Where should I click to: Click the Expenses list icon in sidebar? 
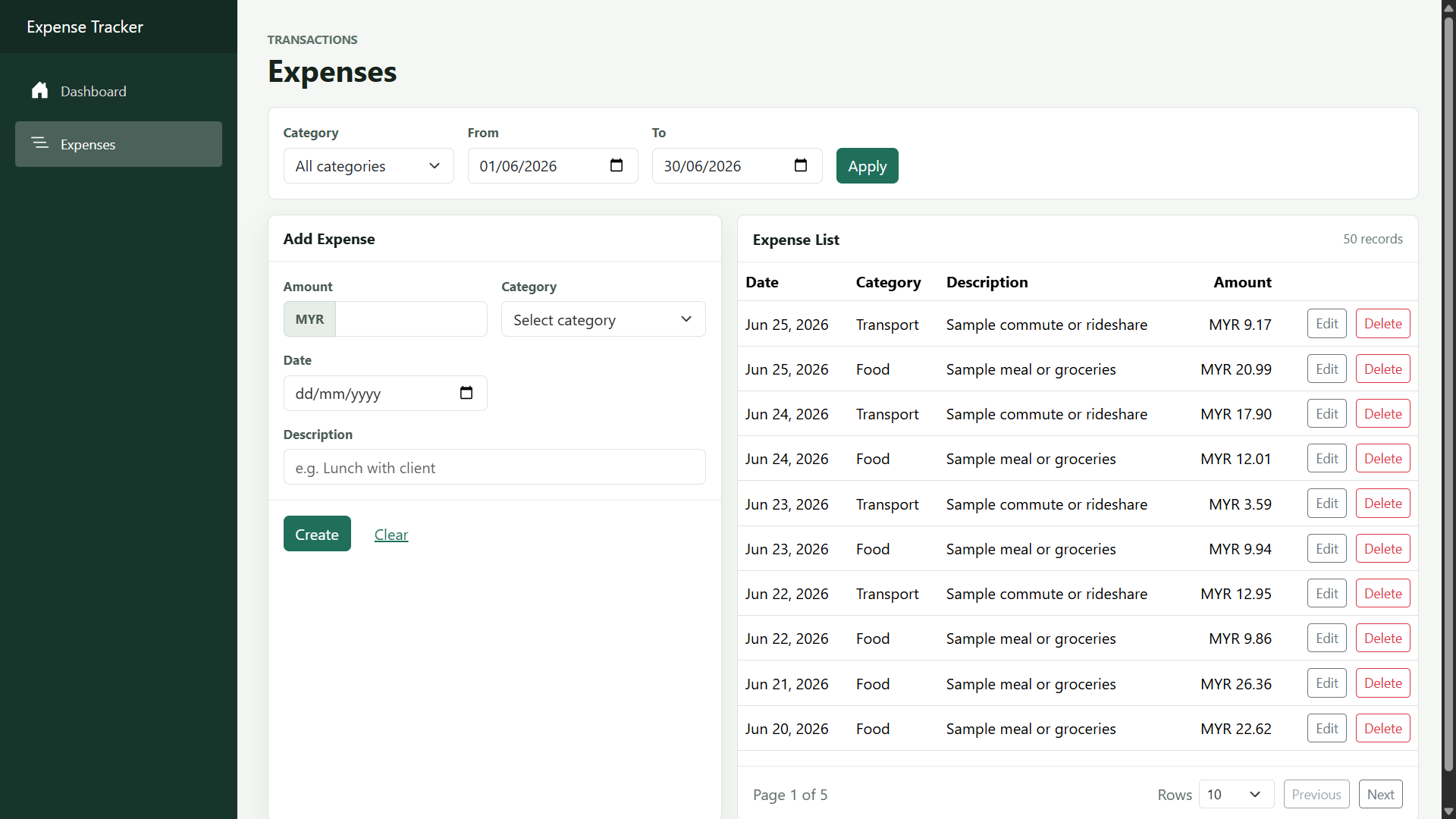coord(40,143)
